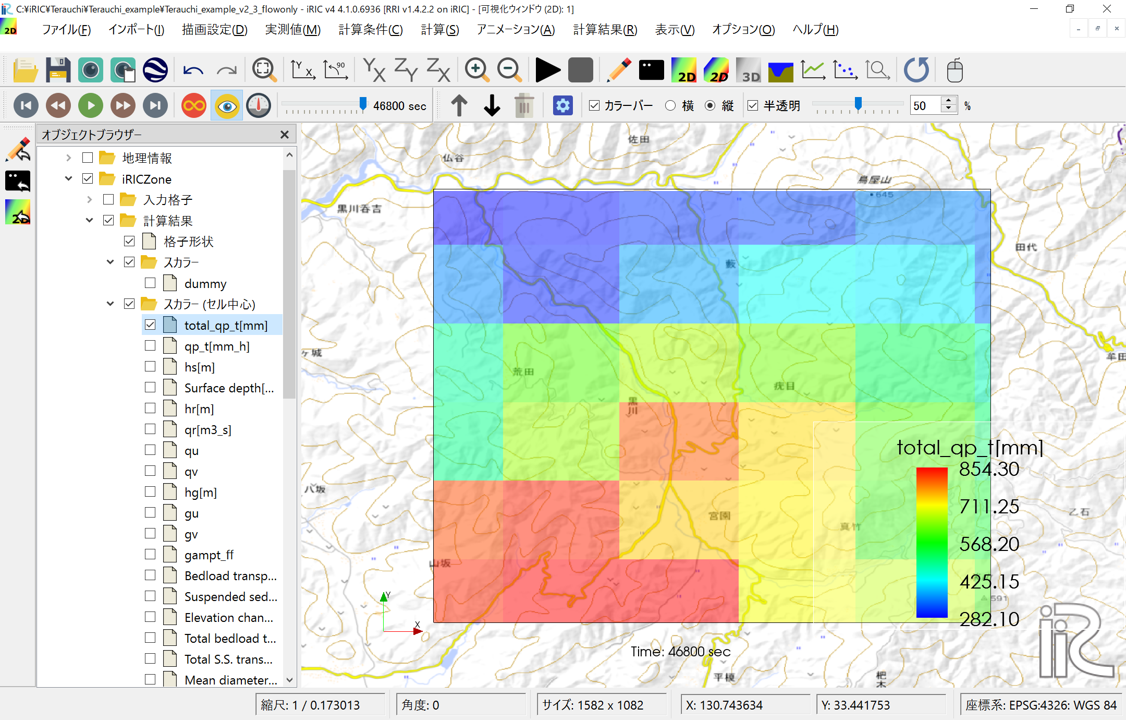
Task: Open a new 2D post-processing window
Action: click(x=684, y=70)
